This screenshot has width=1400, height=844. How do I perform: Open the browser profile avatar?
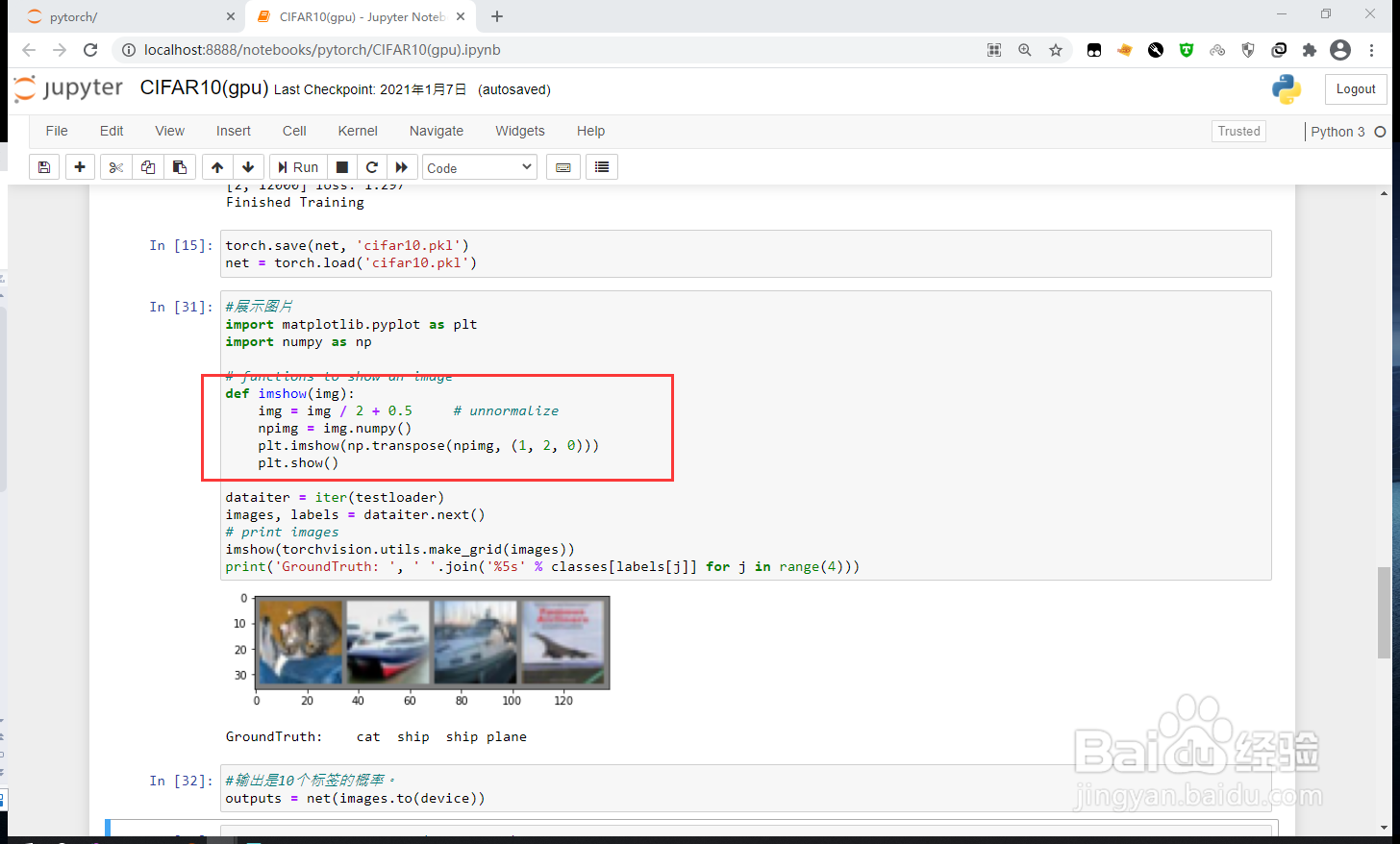(x=1340, y=50)
